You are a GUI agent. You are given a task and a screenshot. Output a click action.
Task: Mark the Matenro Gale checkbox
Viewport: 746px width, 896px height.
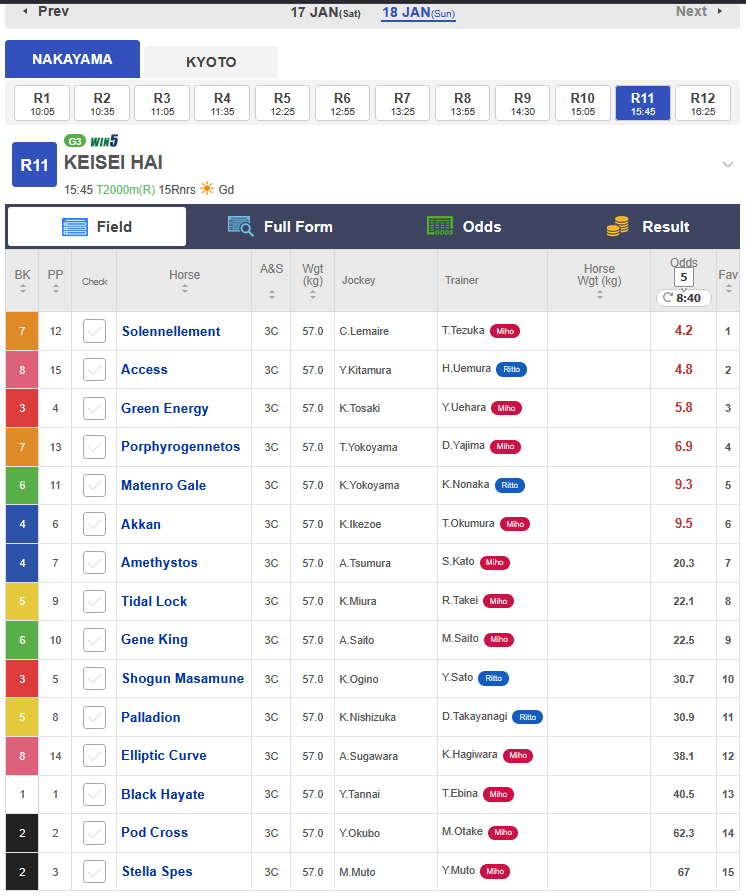pyautogui.click(x=94, y=485)
